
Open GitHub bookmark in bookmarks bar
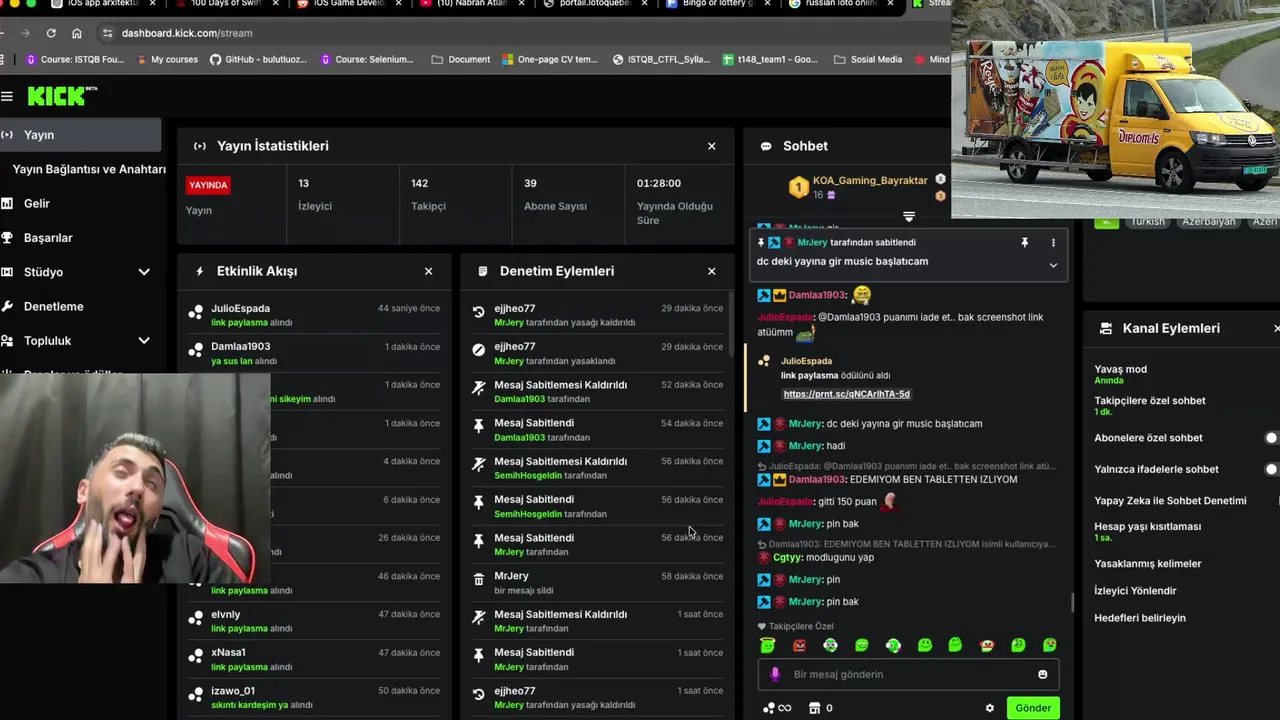(260, 59)
